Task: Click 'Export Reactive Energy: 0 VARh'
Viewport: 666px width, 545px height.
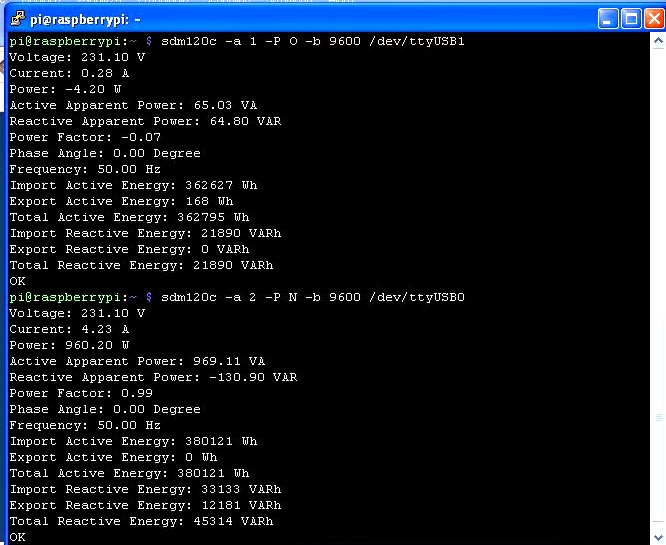Action: 130,249
